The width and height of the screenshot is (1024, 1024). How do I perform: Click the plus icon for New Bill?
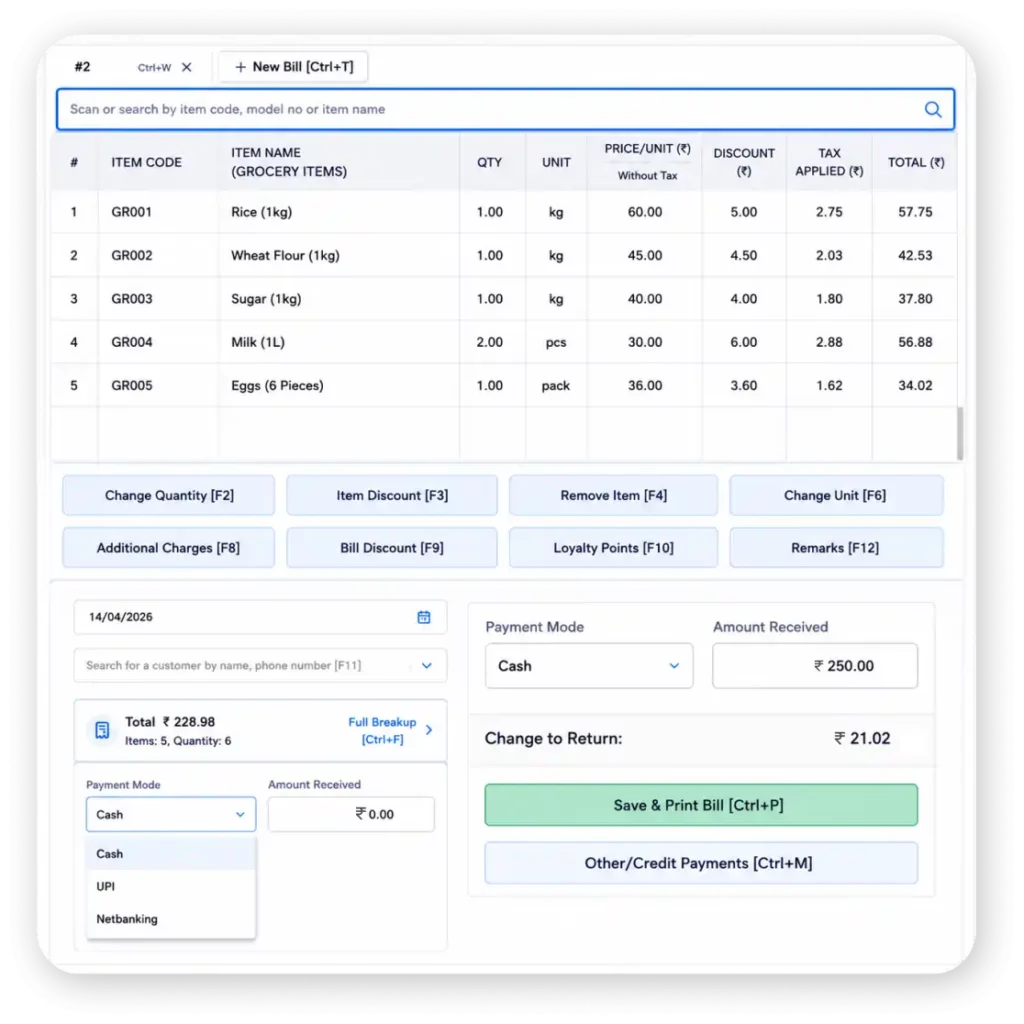pyautogui.click(x=240, y=67)
